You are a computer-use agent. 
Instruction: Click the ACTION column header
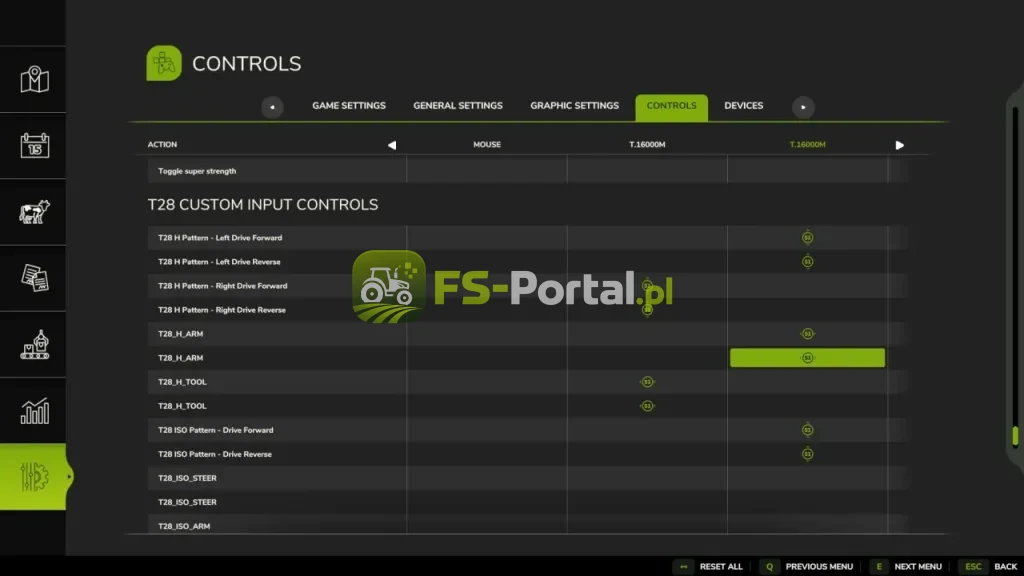coord(162,144)
